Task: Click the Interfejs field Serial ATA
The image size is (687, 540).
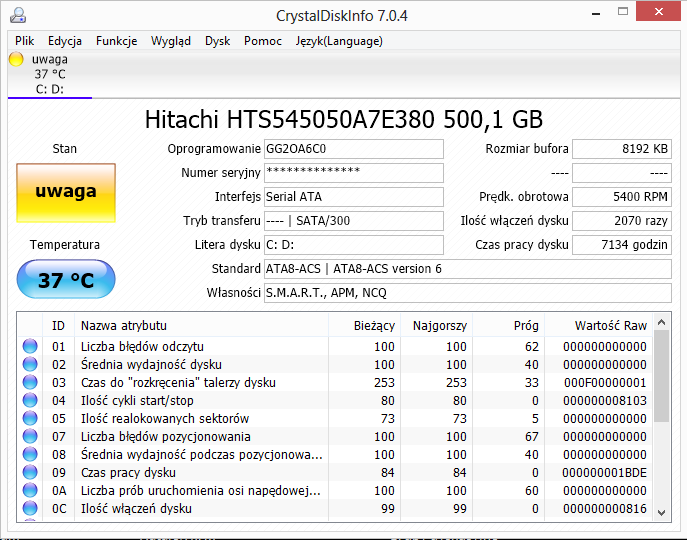Action: [x=354, y=197]
